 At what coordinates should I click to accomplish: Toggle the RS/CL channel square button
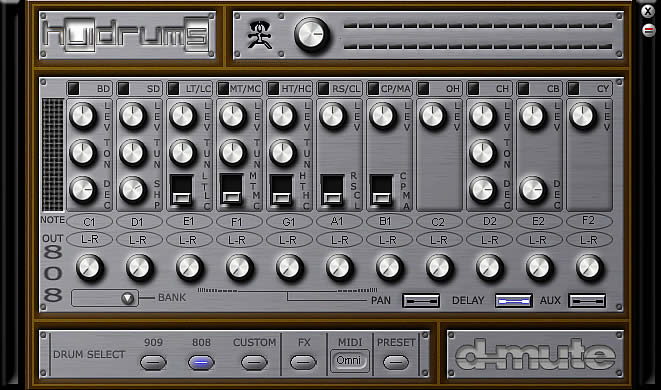[323, 89]
